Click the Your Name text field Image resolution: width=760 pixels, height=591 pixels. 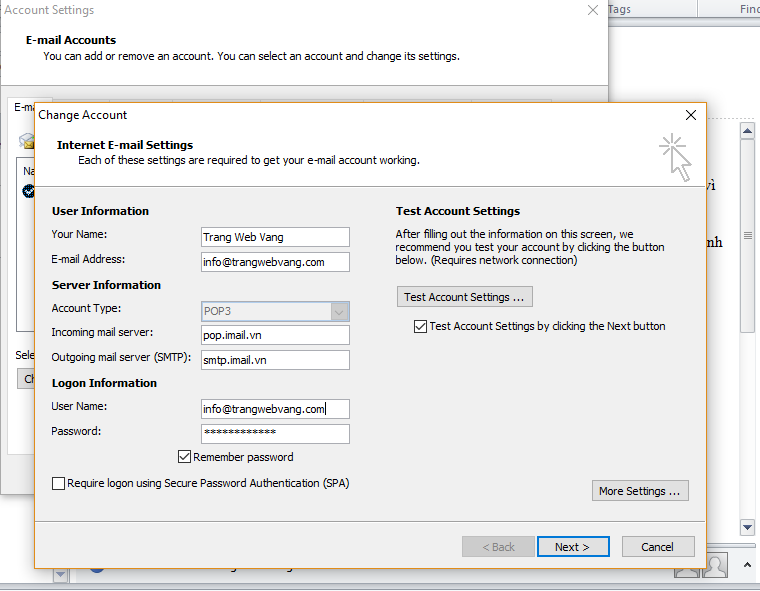(x=275, y=237)
